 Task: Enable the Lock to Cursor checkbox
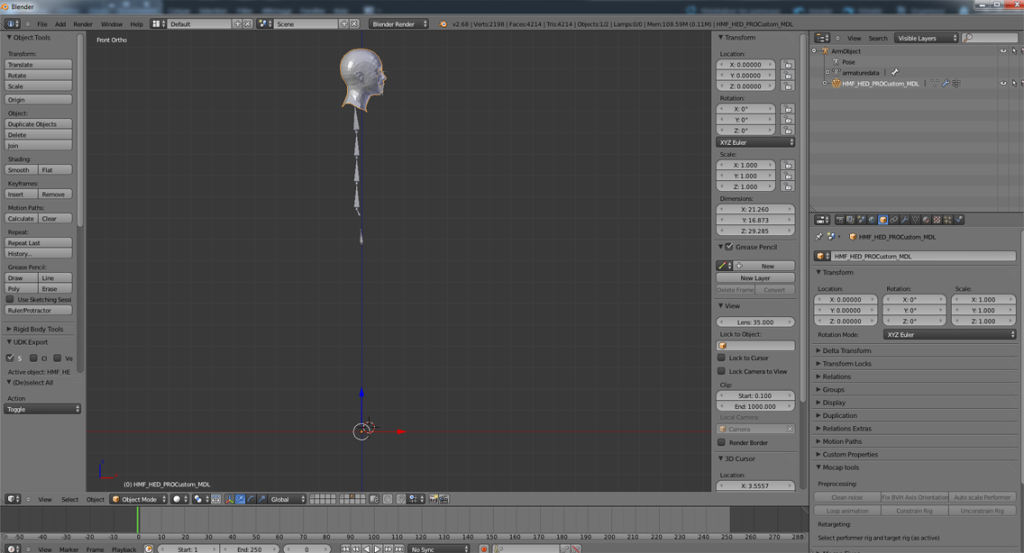click(722, 358)
